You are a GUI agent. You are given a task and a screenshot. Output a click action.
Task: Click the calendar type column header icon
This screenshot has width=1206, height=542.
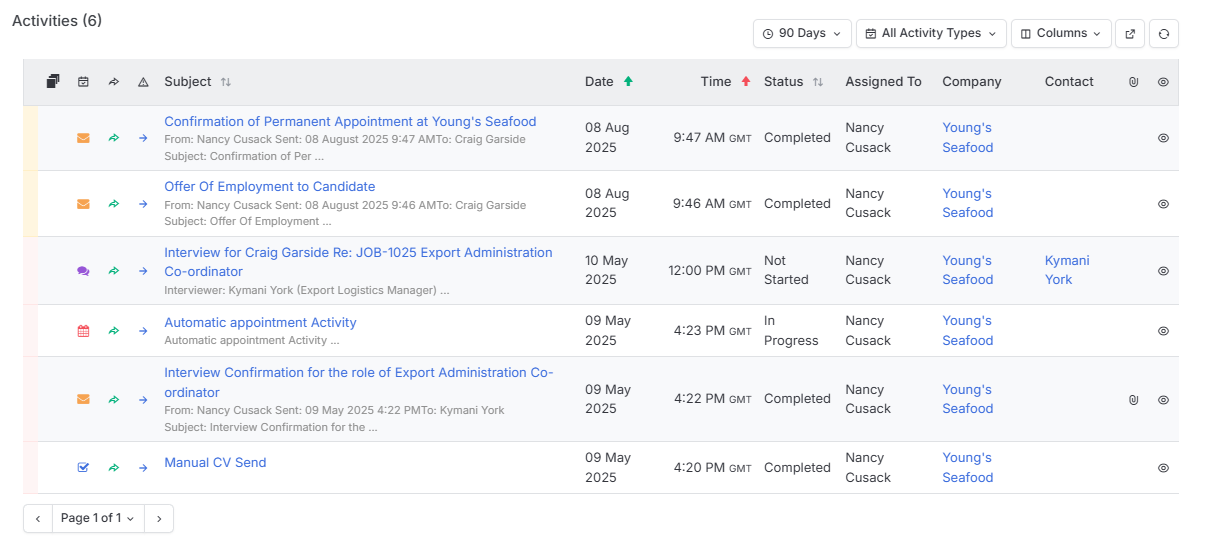[83, 82]
